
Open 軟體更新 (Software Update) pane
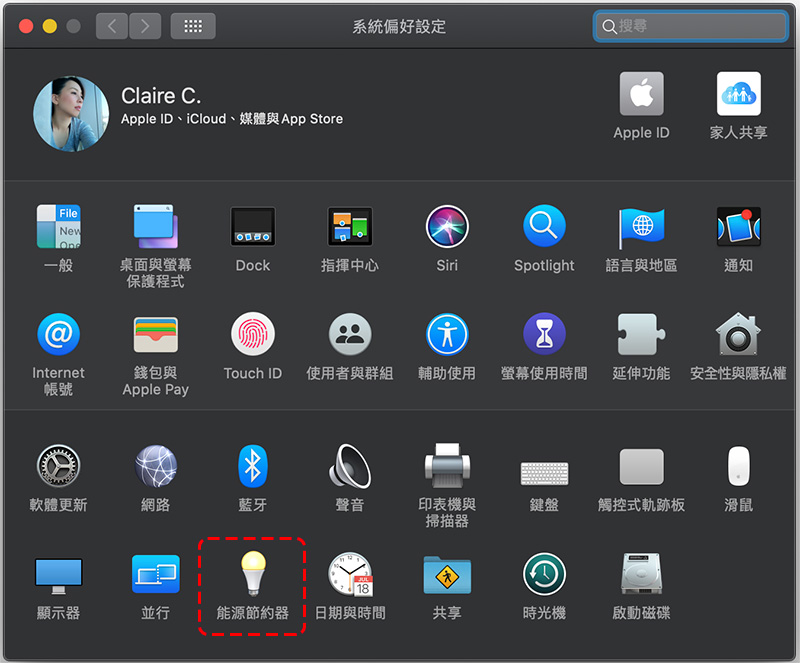[59, 466]
